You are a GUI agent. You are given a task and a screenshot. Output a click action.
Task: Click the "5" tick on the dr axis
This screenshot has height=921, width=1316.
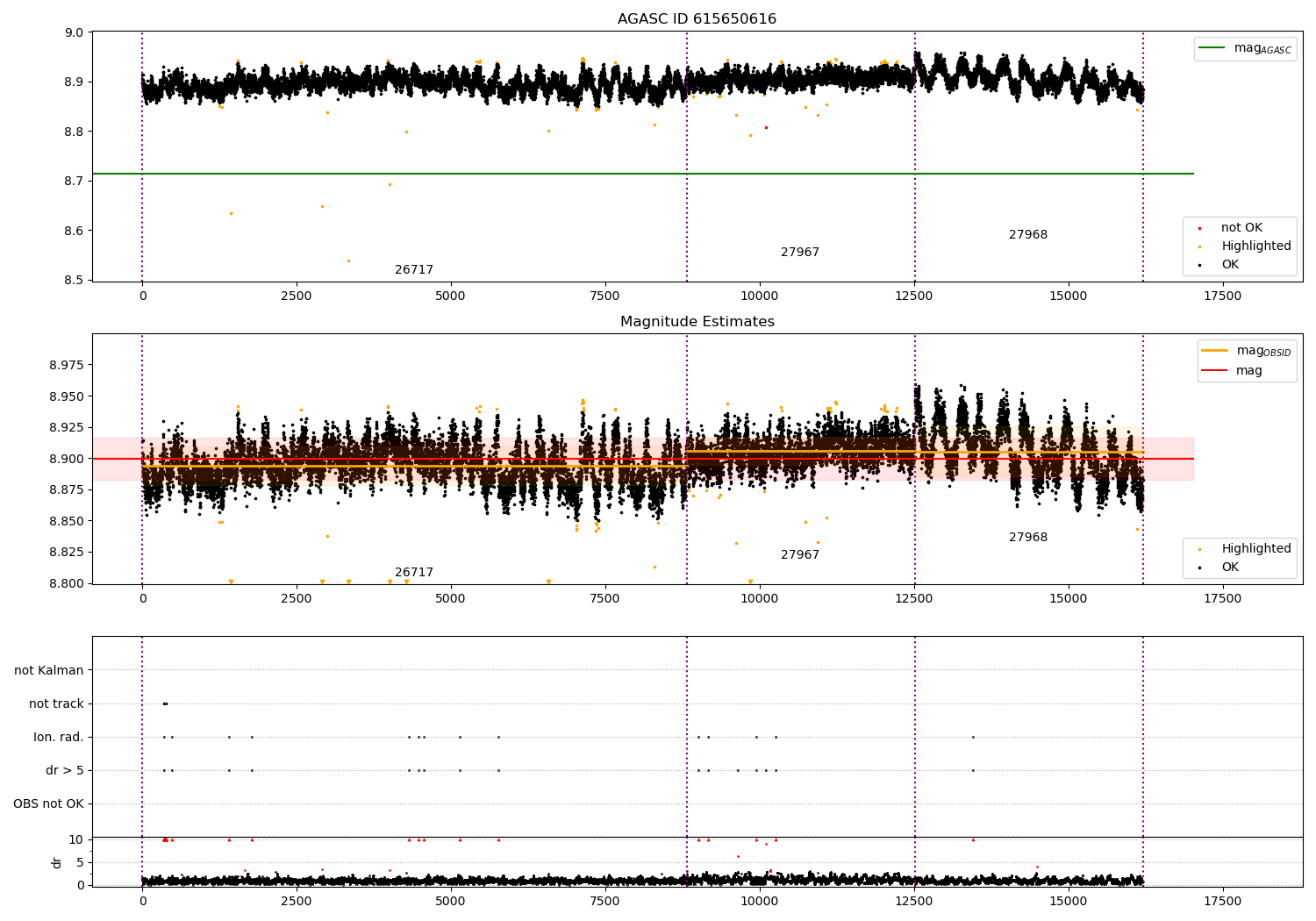80,862
